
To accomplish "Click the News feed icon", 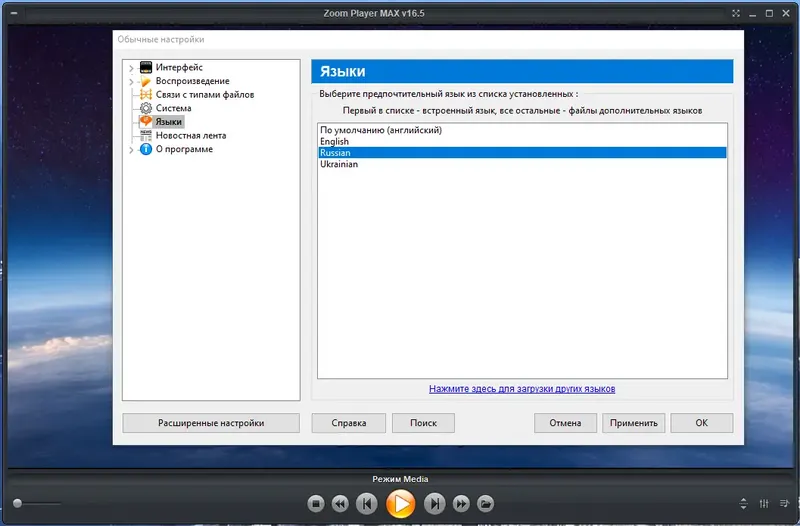I will tap(146, 135).
